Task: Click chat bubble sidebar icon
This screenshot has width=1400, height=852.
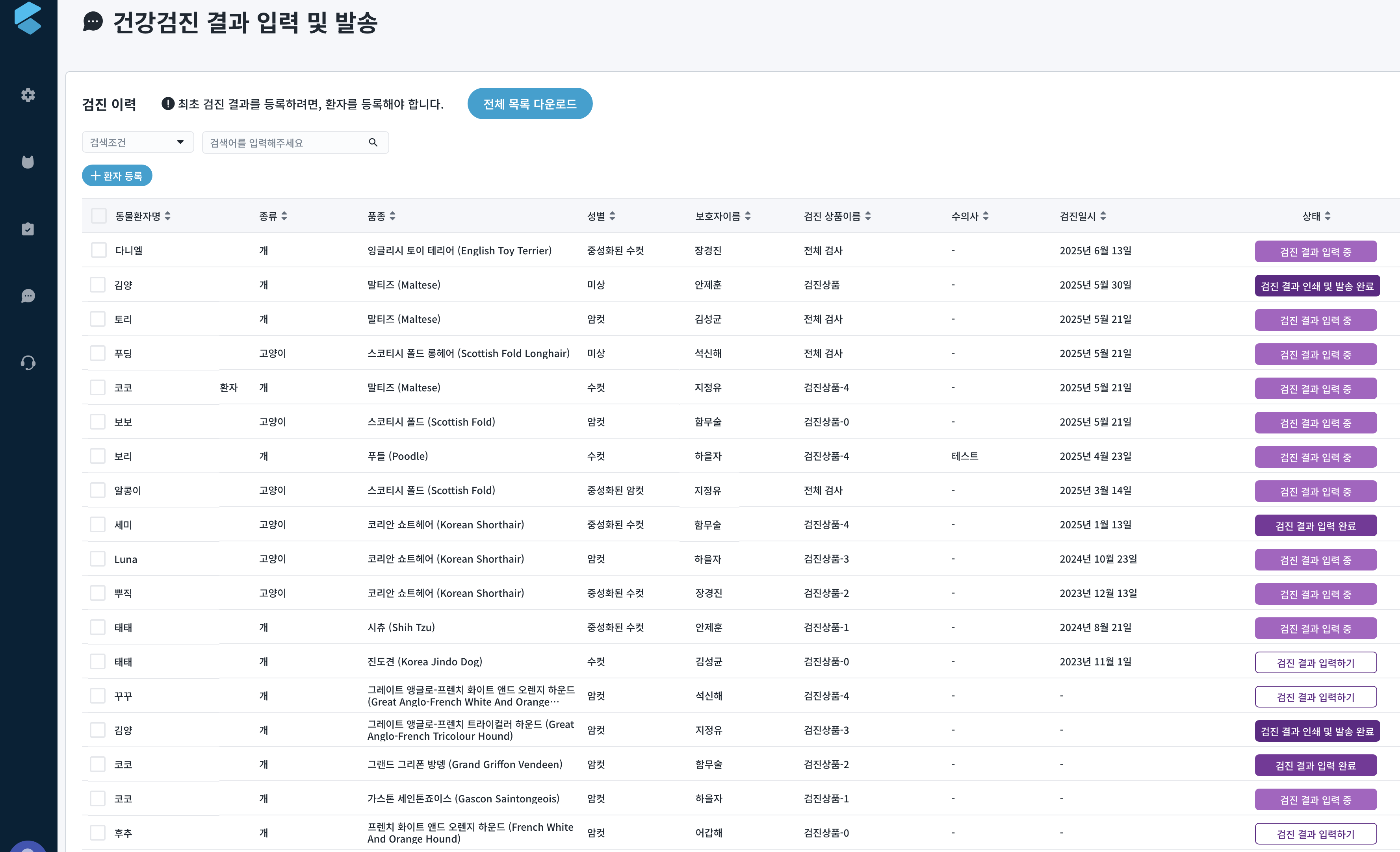Action: (28, 296)
